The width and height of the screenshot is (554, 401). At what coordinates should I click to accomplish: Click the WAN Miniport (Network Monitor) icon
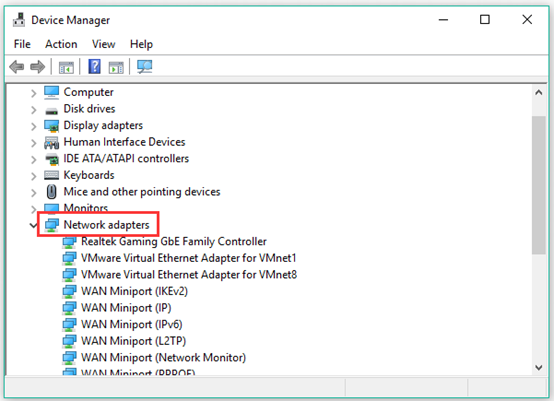(69, 358)
